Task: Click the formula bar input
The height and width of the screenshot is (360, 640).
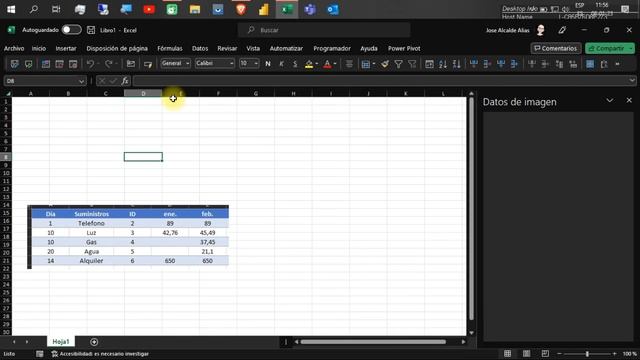Action: click(380, 81)
